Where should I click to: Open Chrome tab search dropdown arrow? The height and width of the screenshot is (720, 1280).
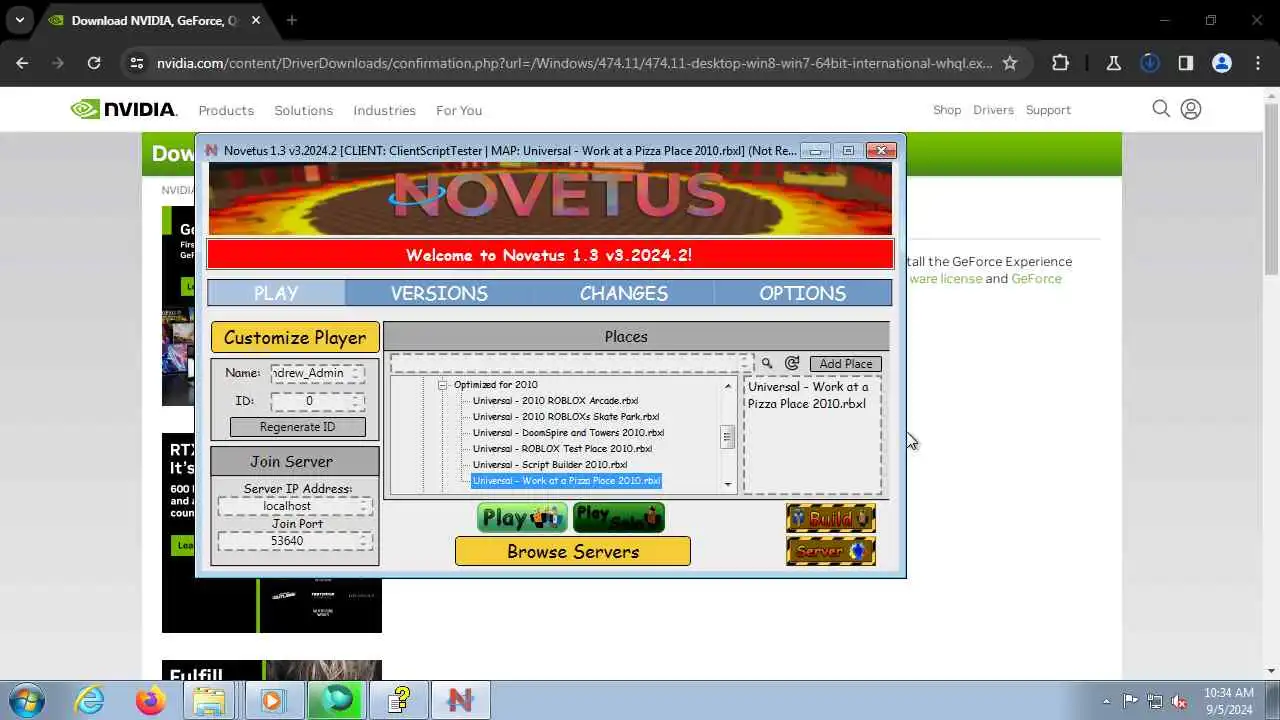tap(20, 20)
